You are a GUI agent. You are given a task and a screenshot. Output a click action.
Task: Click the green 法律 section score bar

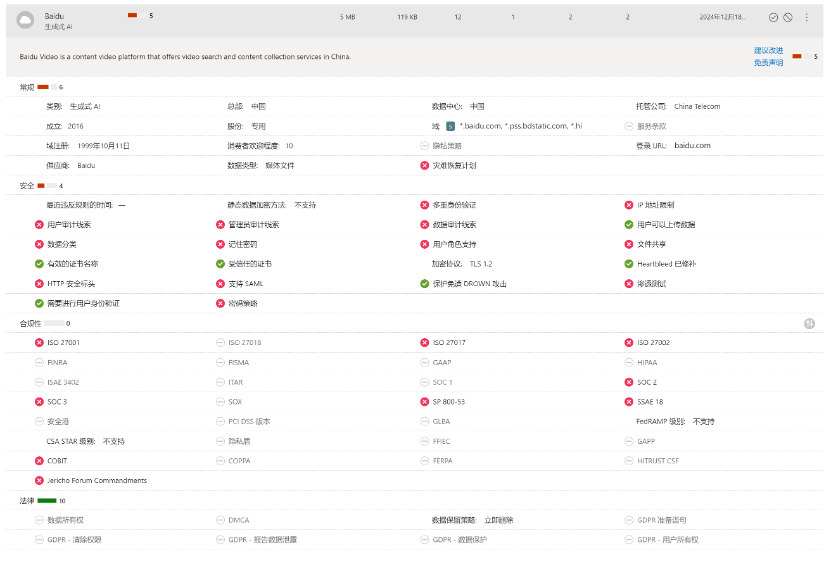point(47,501)
